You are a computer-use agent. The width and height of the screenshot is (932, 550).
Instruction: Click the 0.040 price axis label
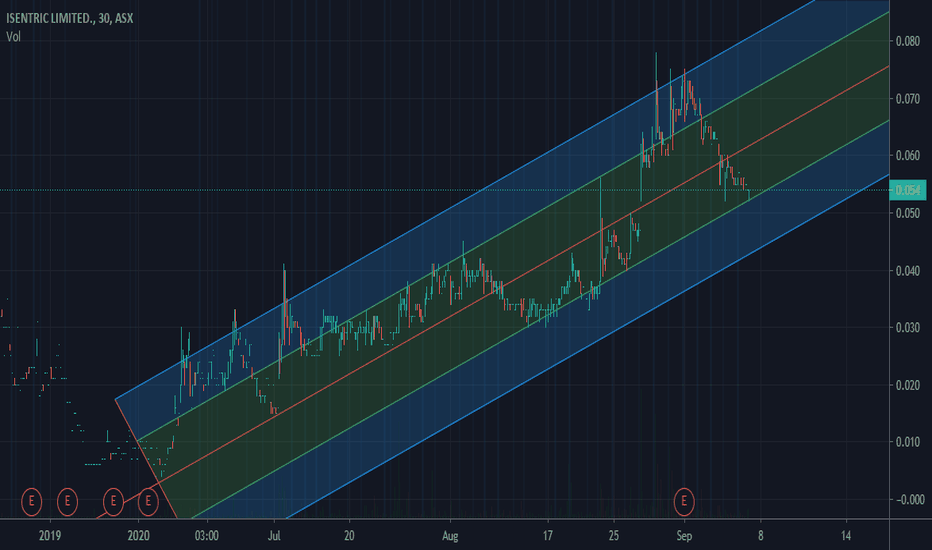(908, 271)
